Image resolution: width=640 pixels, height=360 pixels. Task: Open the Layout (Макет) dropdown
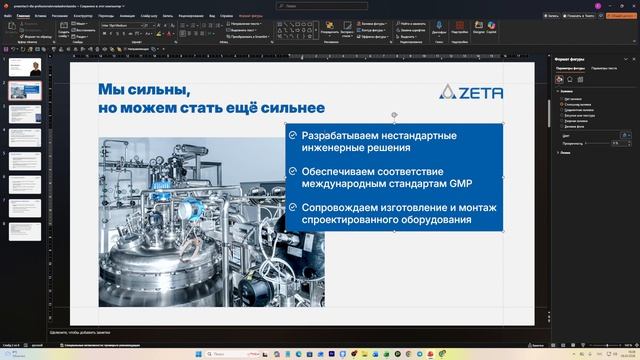pyautogui.click(x=80, y=24)
